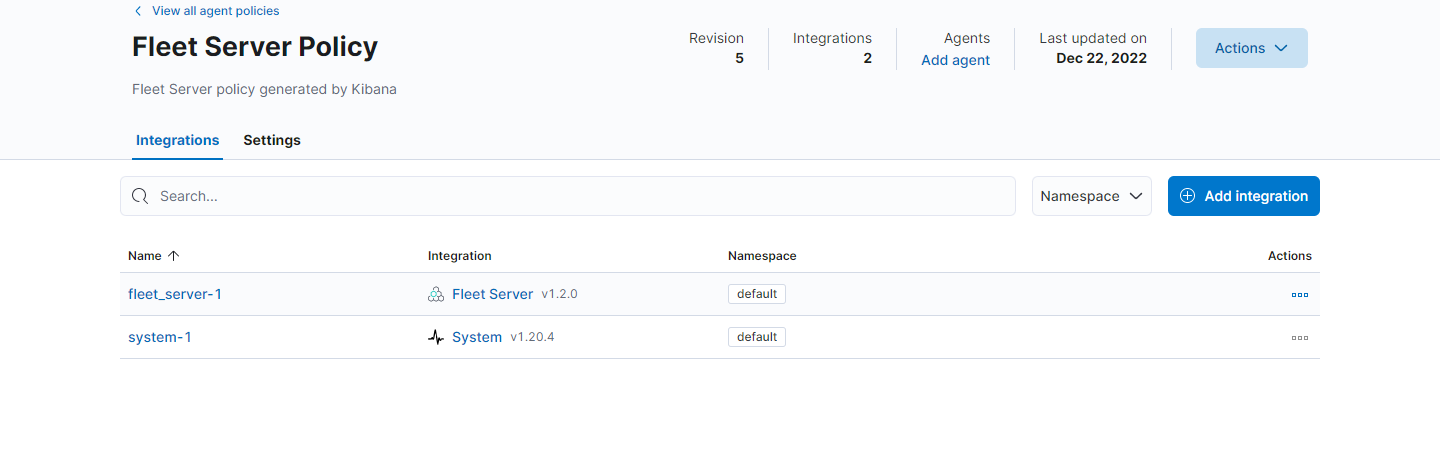The image size is (1440, 468).
Task: Click the sort arrow next to Name
Action: [173, 256]
